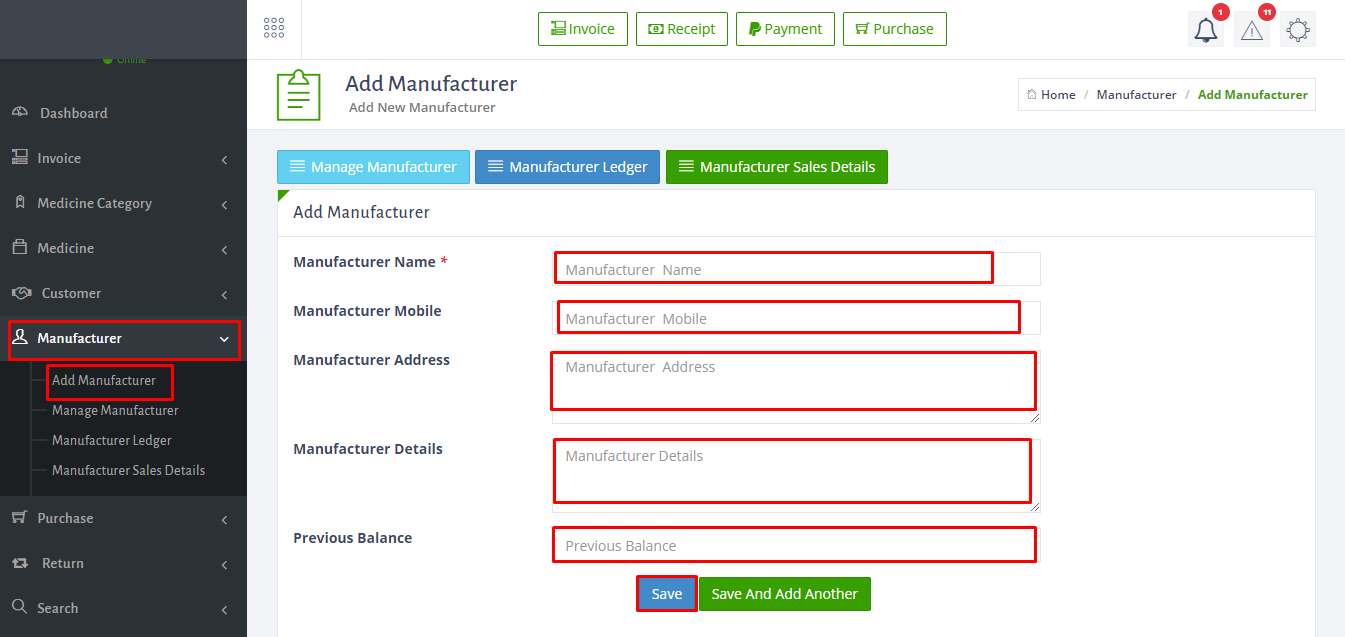The image size is (1345, 637).
Task: Expand the Customer sidebar menu
Action: tap(123, 293)
